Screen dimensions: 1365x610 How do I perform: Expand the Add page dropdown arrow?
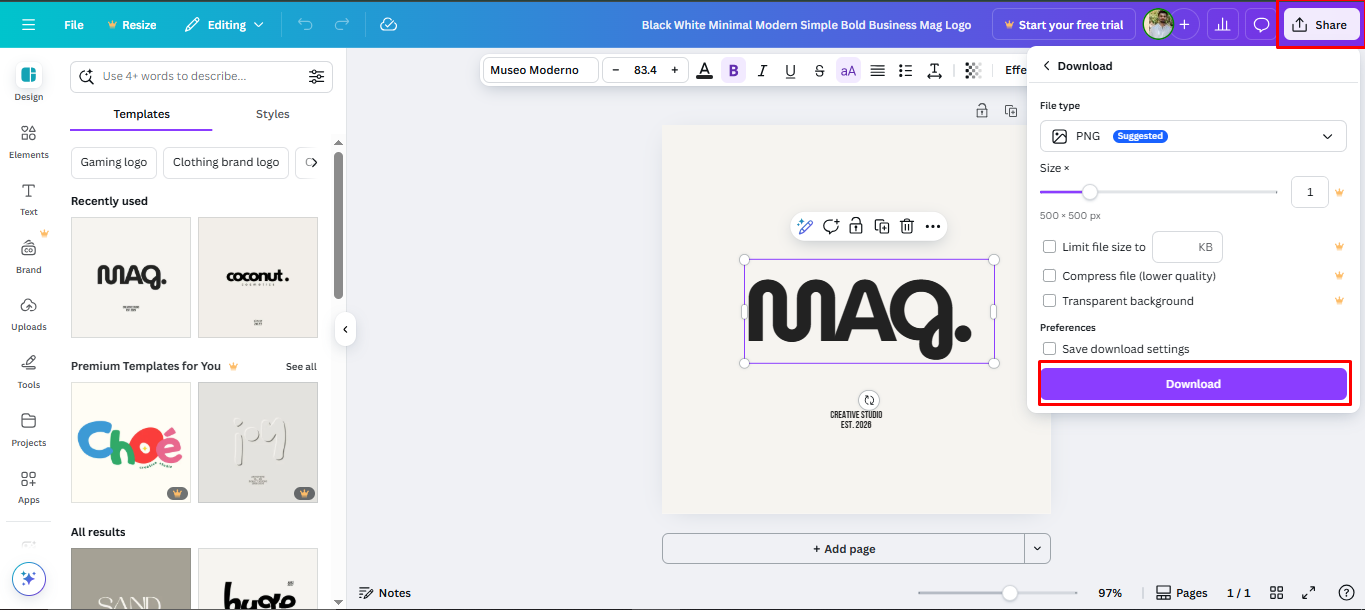tap(1037, 548)
